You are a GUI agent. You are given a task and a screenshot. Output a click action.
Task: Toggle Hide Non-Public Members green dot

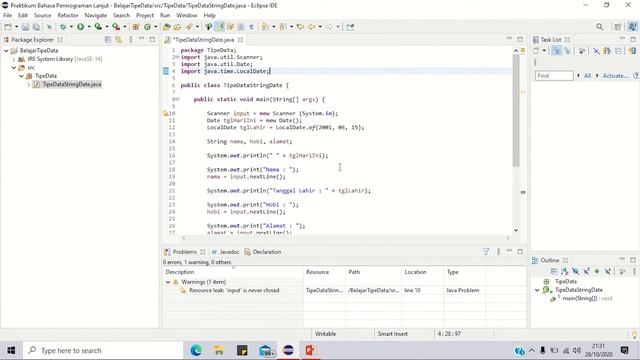pos(597,271)
